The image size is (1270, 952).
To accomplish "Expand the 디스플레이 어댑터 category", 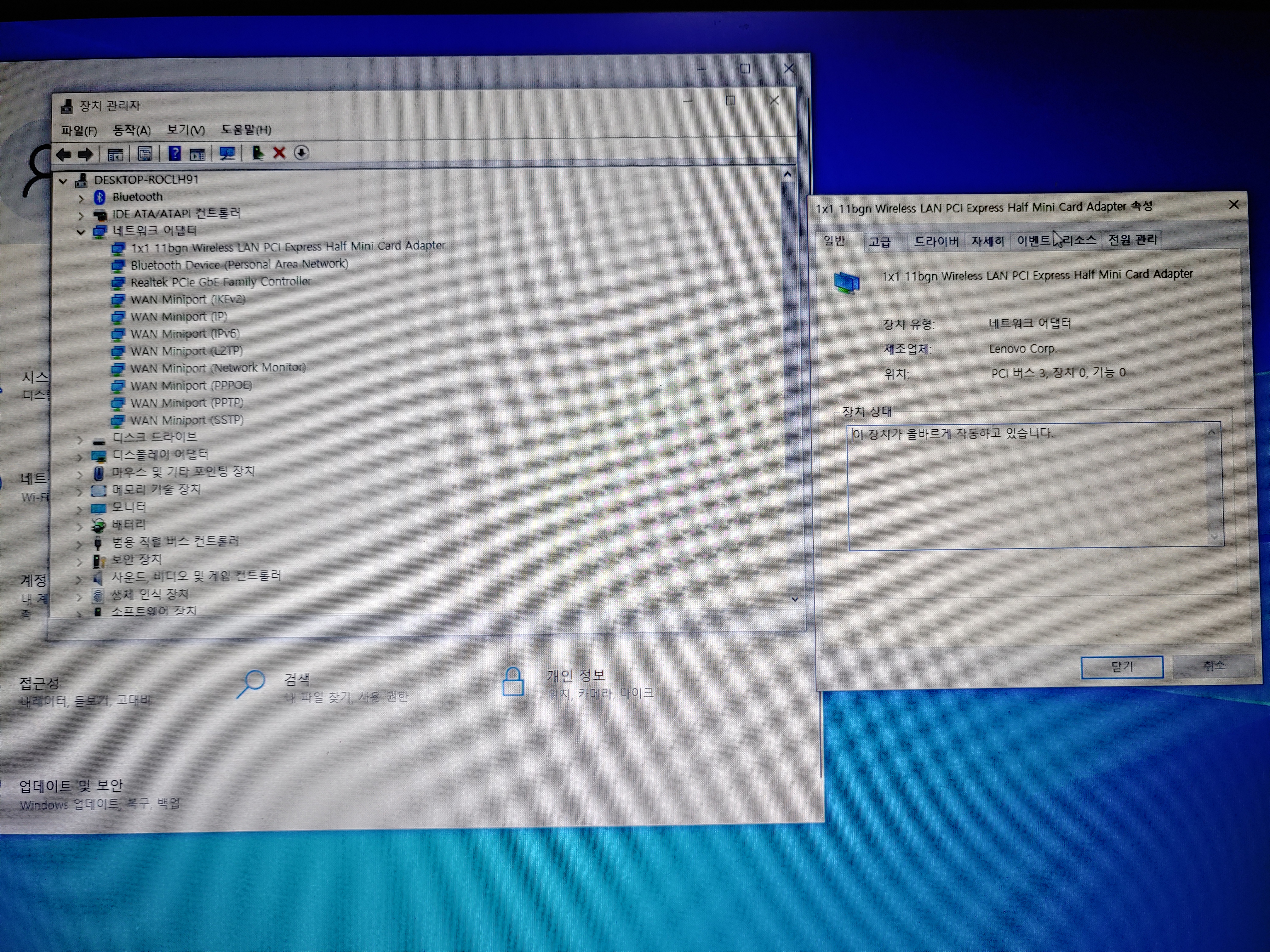I will 80,457.
